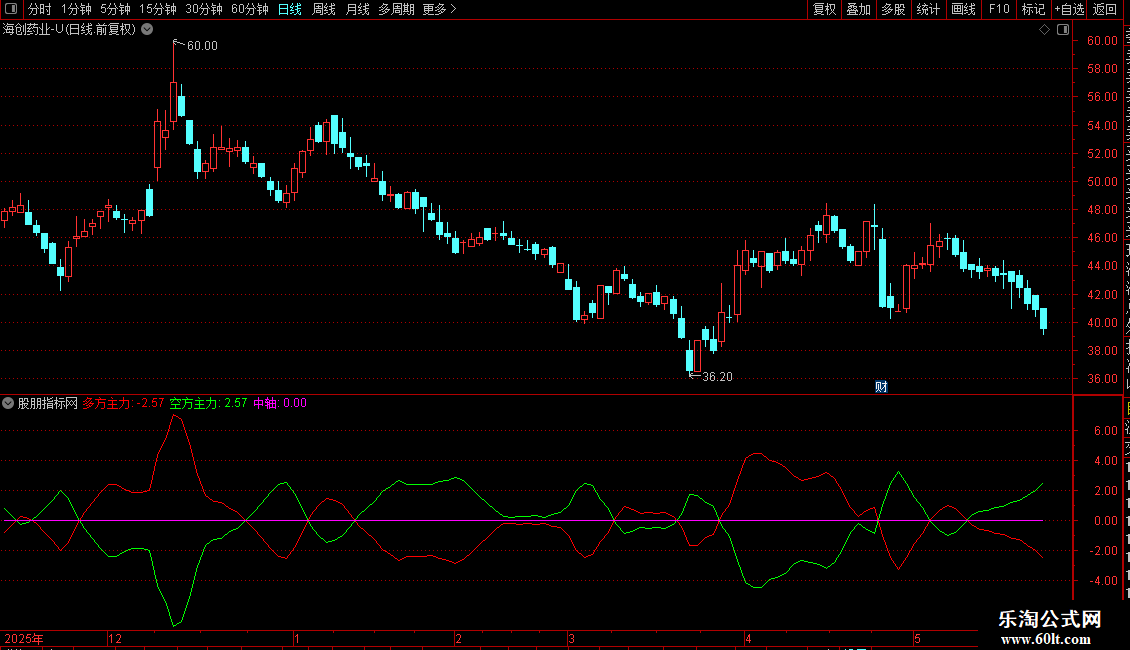Click the 多方主力 indicator label
Image resolution: width=1130 pixels, height=650 pixels.
point(123,404)
